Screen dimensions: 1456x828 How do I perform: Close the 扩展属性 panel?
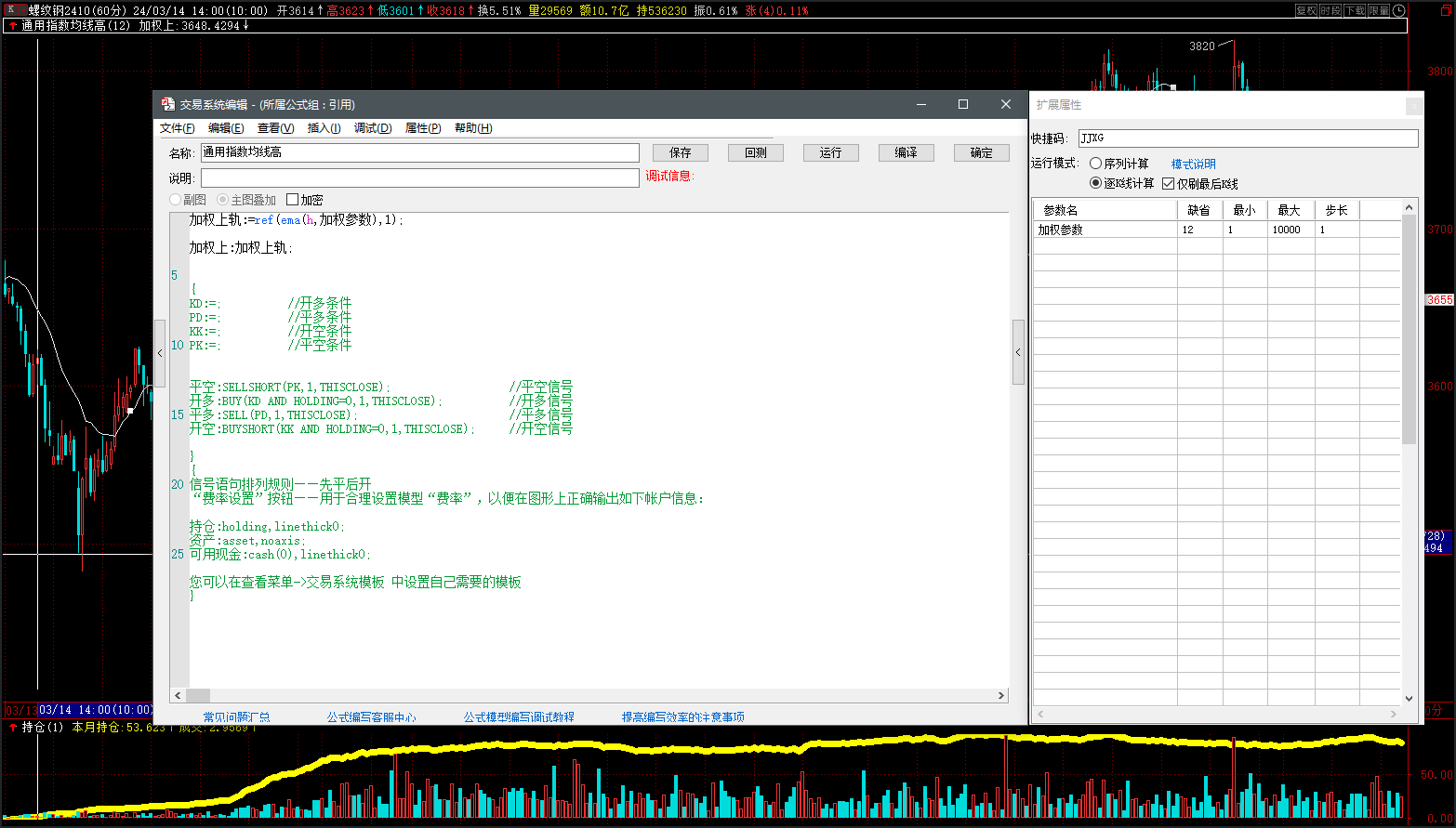(1414, 105)
